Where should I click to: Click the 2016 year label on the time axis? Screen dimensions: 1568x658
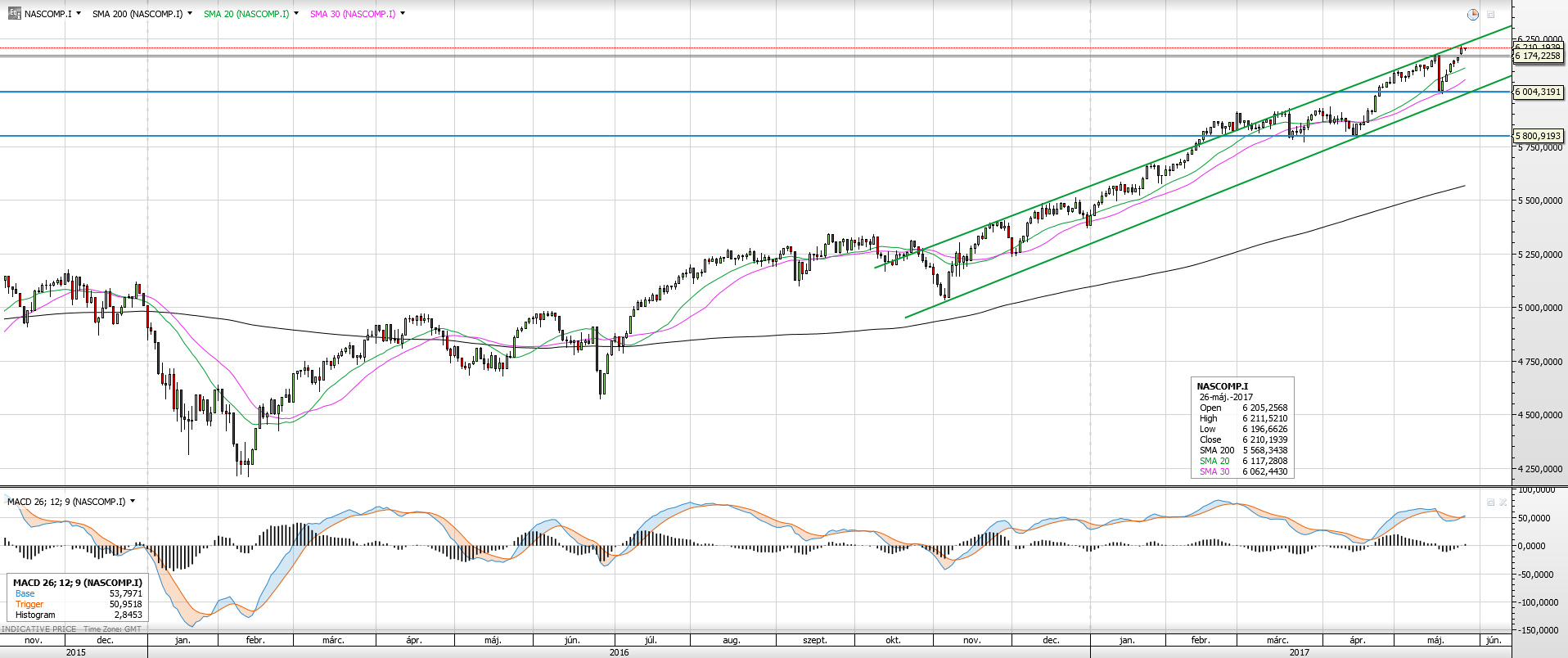point(619,652)
